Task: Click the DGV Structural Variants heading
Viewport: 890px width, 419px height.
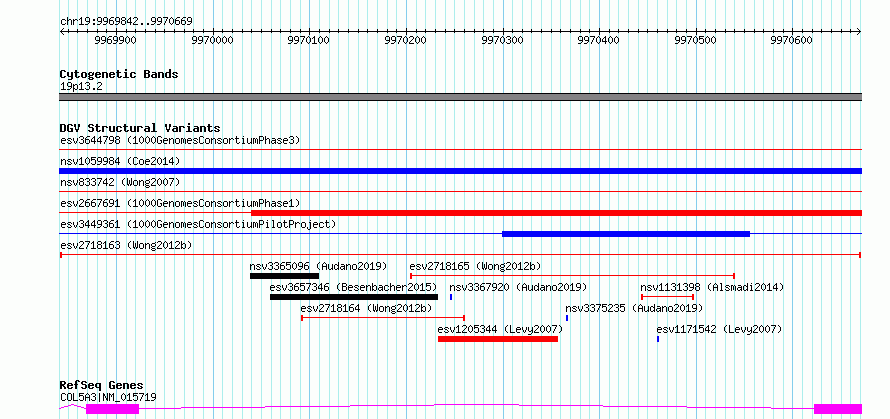Action: pyautogui.click(x=140, y=128)
